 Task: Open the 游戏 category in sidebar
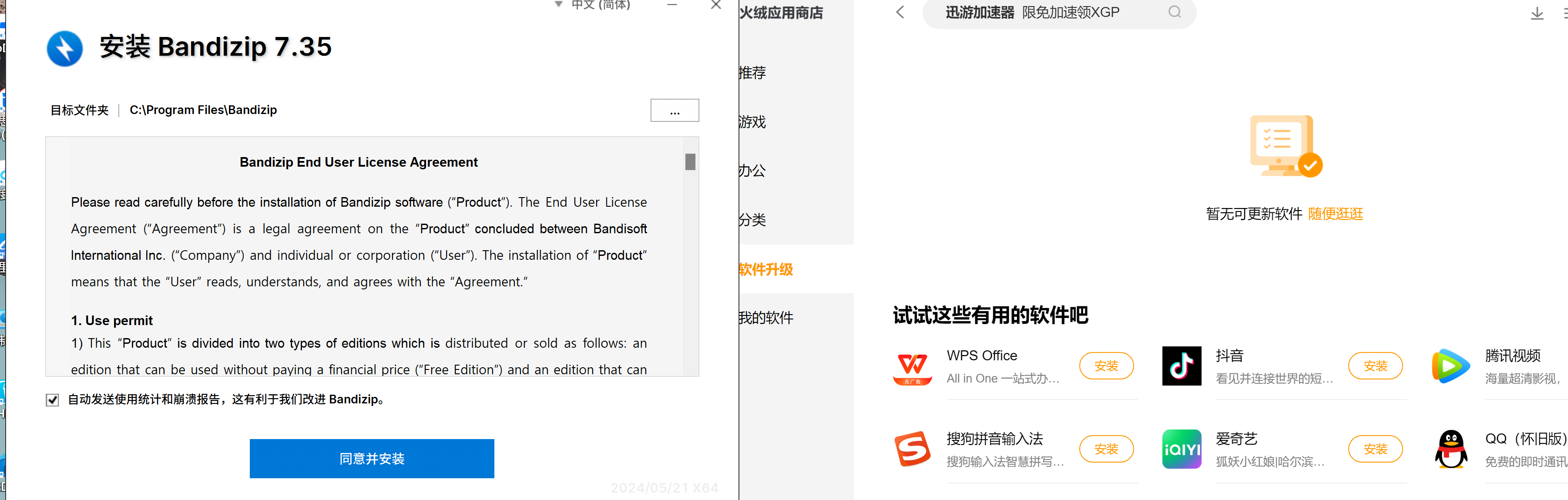tap(752, 122)
